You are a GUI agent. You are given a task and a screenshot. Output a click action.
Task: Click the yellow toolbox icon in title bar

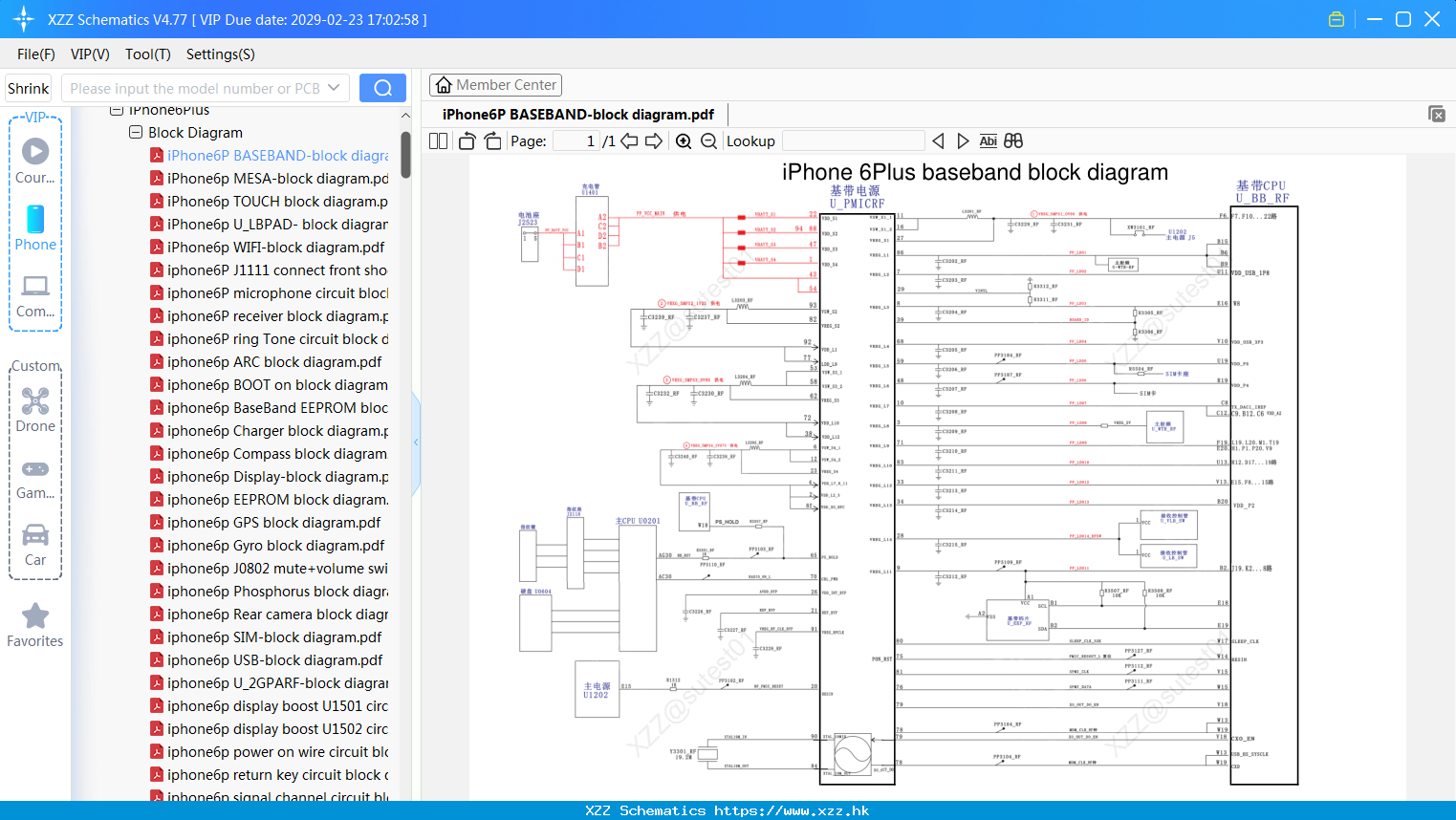(1336, 19)
